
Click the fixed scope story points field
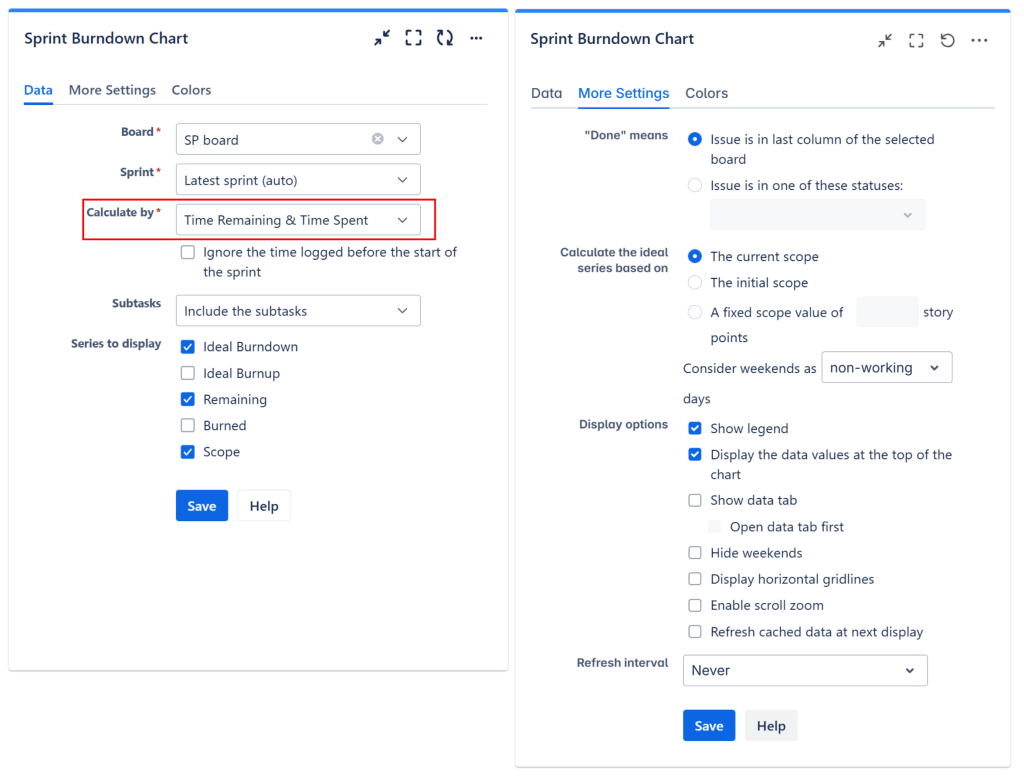pyautogui.click(x=887, y=312)
